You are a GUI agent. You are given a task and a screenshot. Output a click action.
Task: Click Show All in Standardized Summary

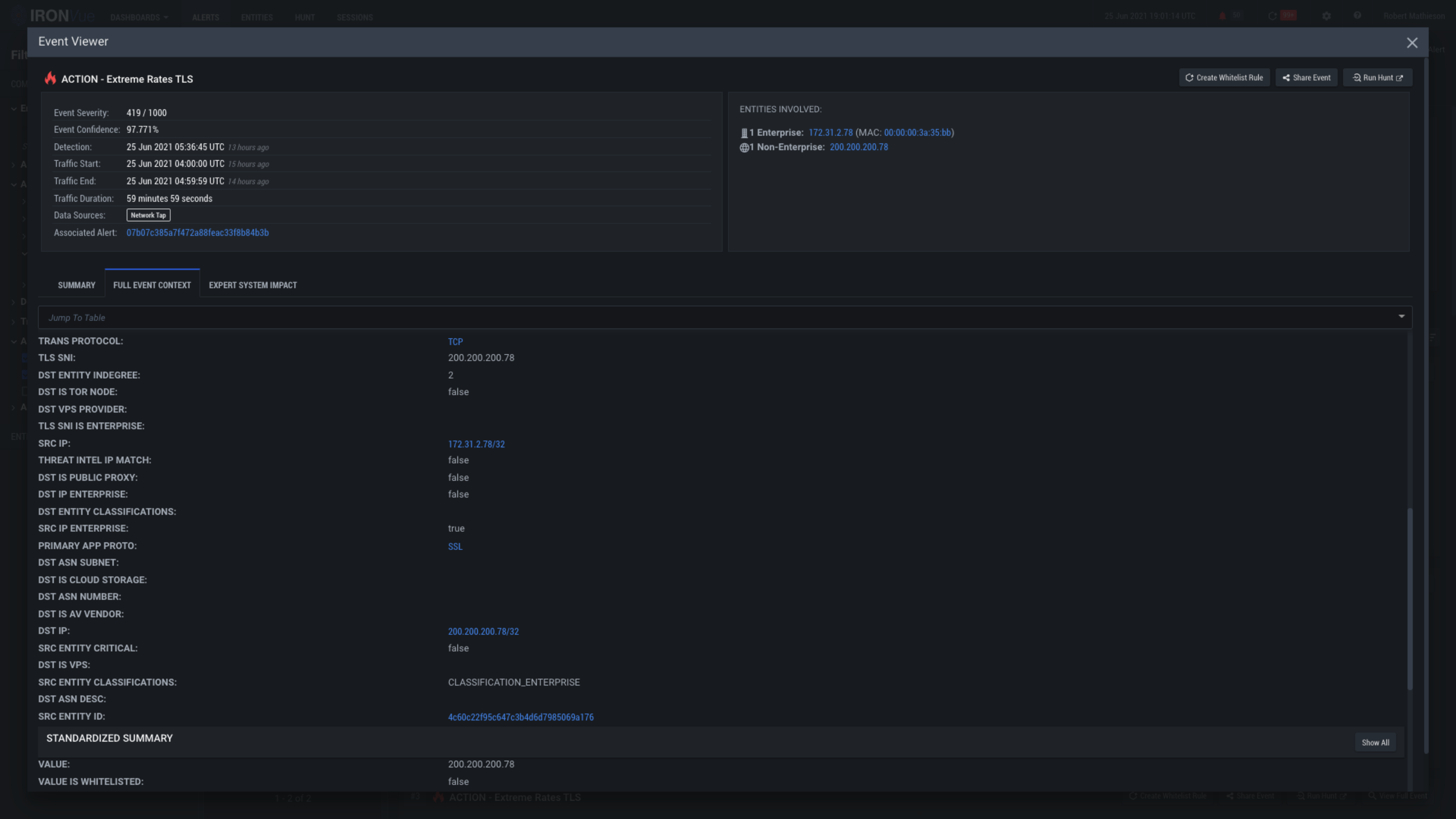pos(1375,743)
